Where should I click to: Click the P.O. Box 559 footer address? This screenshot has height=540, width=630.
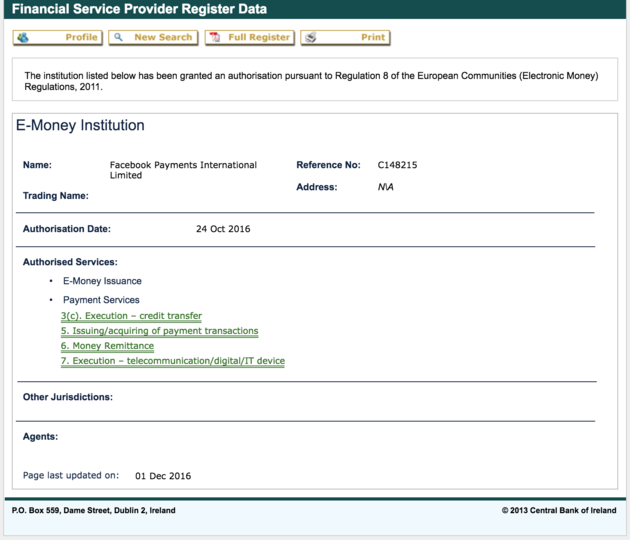[94, 510]
